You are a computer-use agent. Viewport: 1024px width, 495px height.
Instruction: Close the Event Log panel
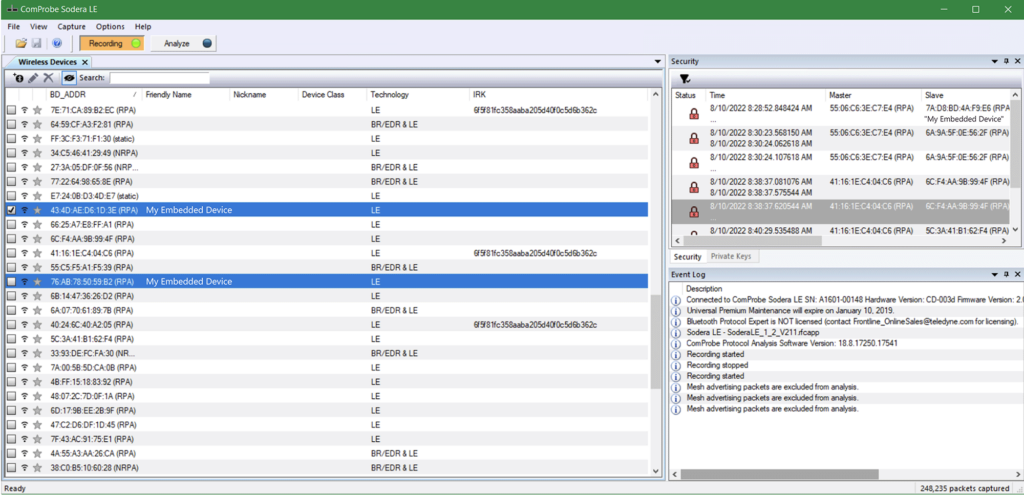coord(1017,275)
